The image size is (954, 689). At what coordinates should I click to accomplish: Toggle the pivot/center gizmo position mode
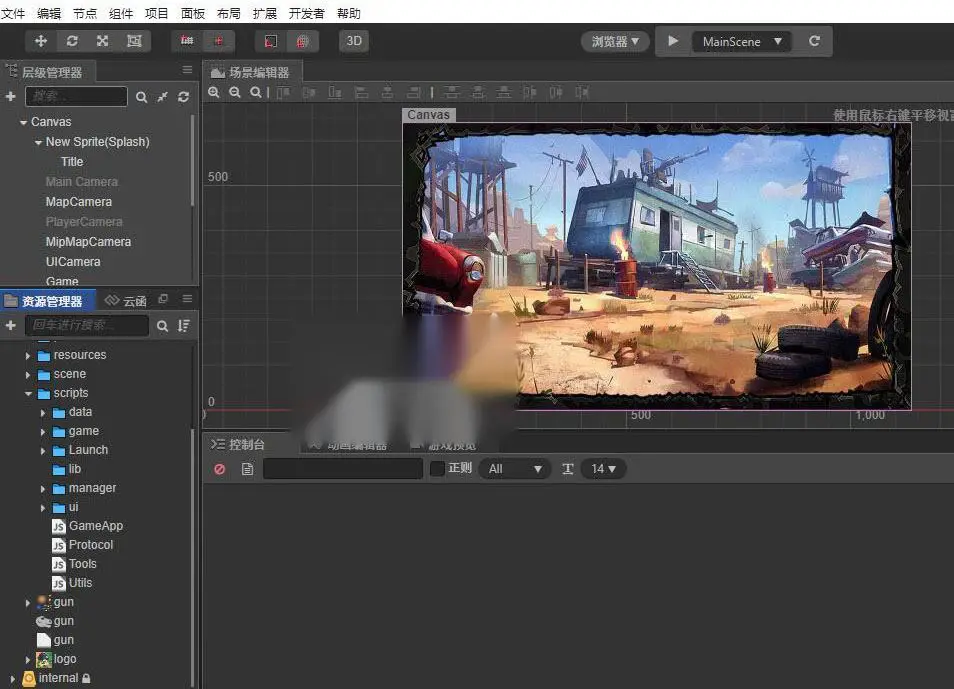pyautogui.click(x=187, y=41)
